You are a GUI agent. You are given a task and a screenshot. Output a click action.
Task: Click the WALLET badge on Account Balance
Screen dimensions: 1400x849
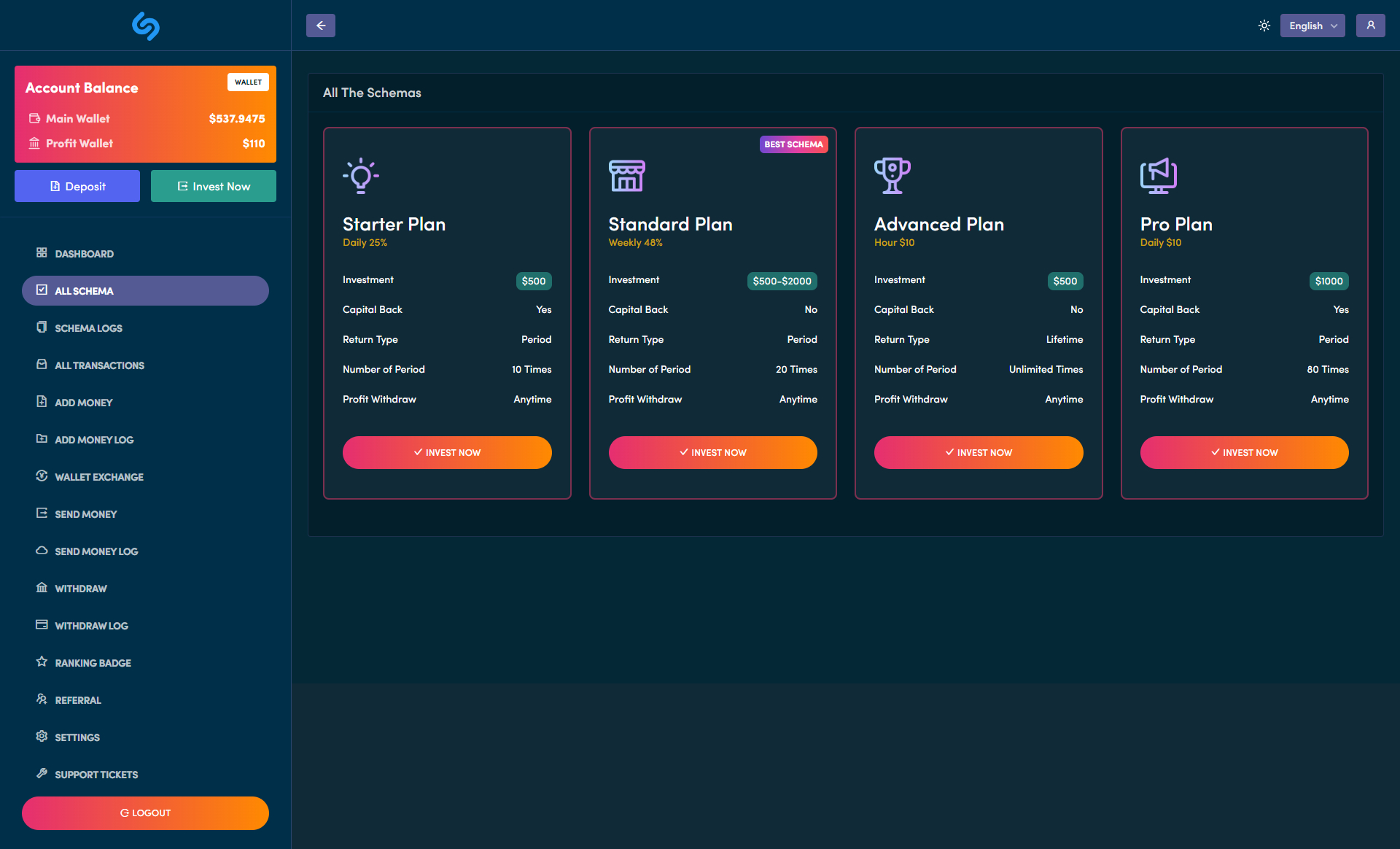(x=248, y=82)
